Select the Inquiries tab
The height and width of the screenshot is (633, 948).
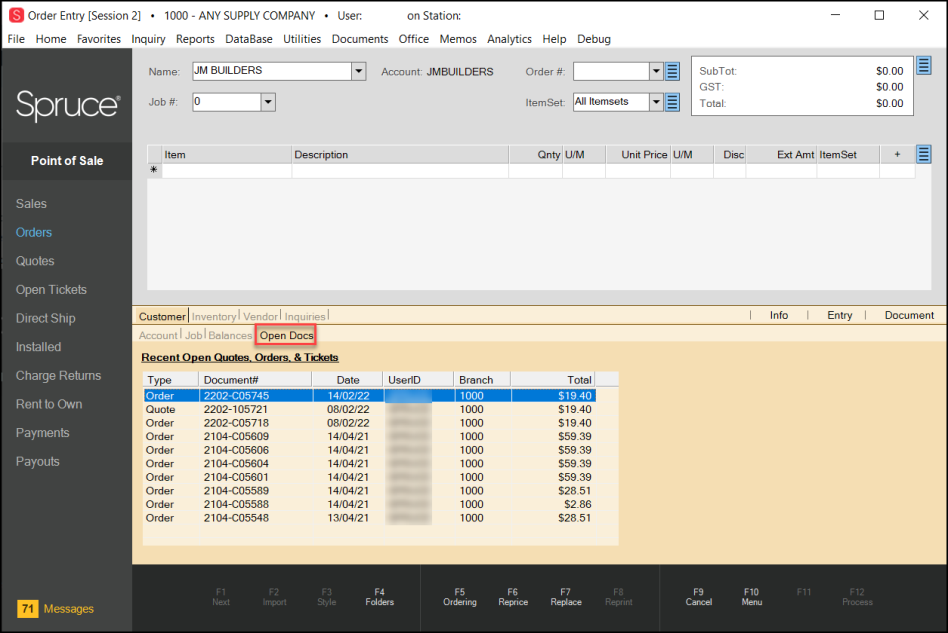pyautogui.click(x=305, y=316)
